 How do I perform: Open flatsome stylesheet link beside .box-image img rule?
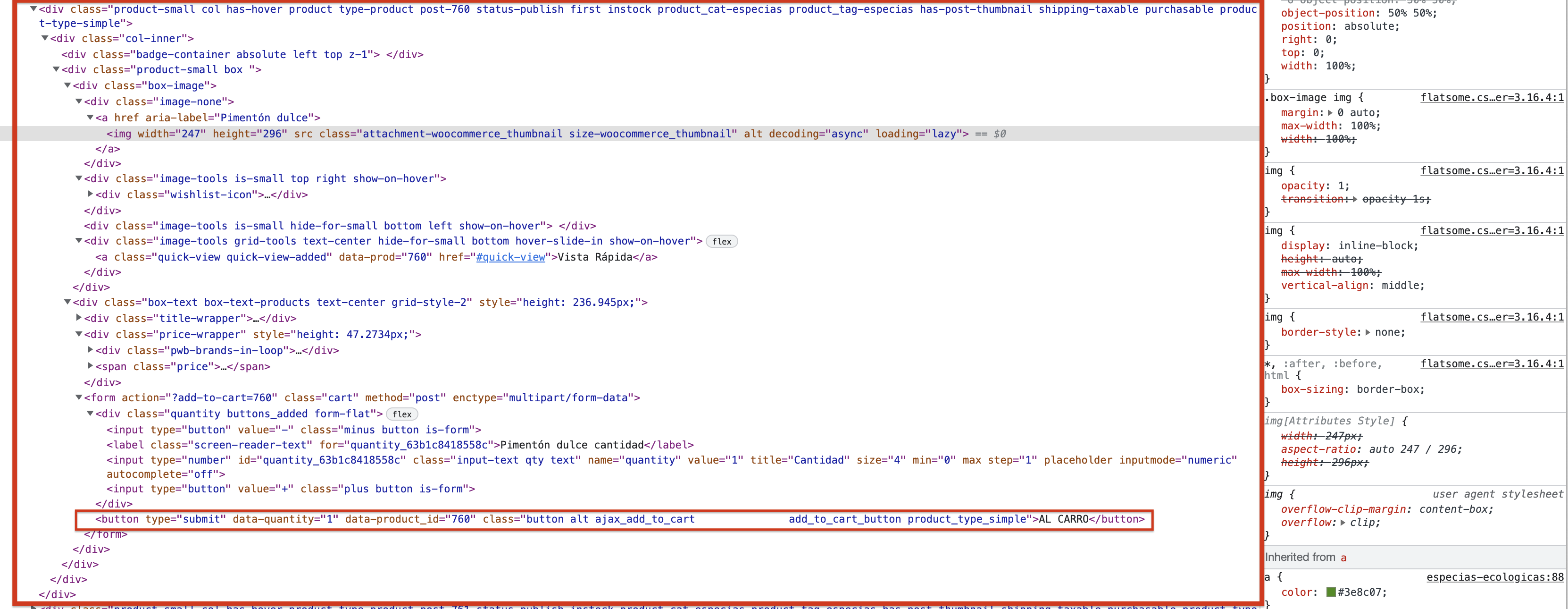1492,97
